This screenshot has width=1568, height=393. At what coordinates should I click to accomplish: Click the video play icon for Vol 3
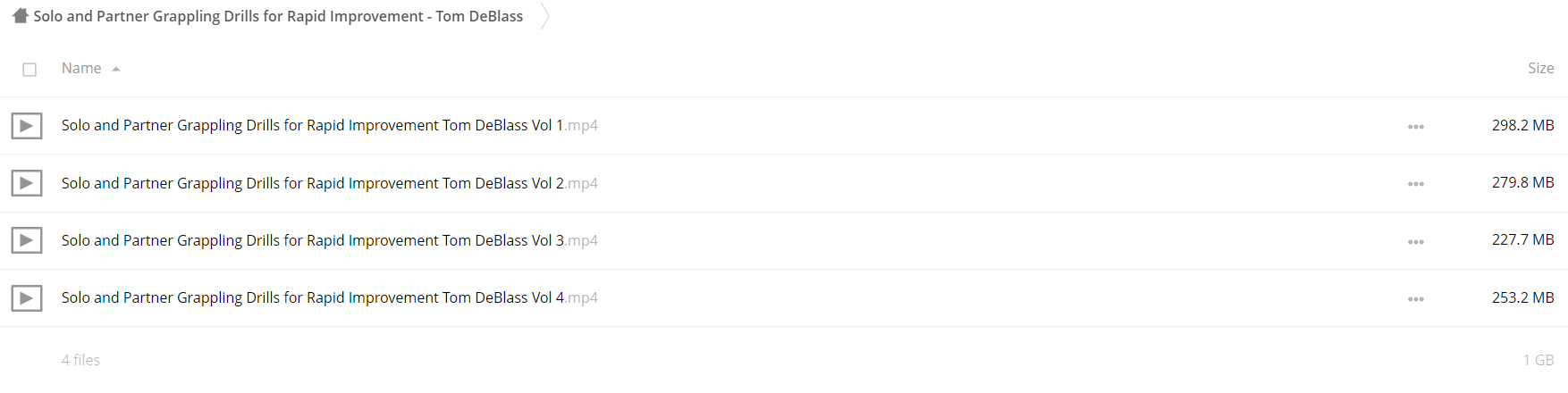click(27, 240)
